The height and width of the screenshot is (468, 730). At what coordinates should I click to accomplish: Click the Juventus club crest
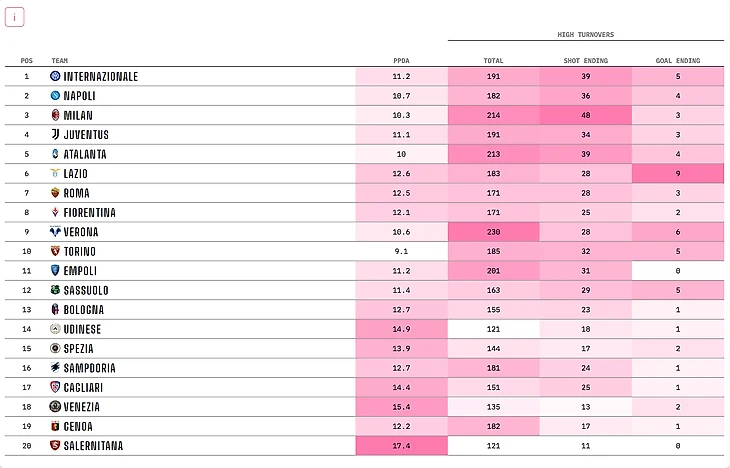click(x=55, y=135)
